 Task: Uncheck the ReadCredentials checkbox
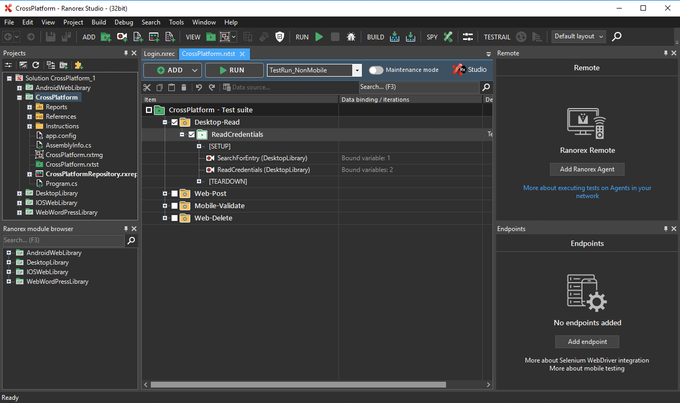coord(191,134)
